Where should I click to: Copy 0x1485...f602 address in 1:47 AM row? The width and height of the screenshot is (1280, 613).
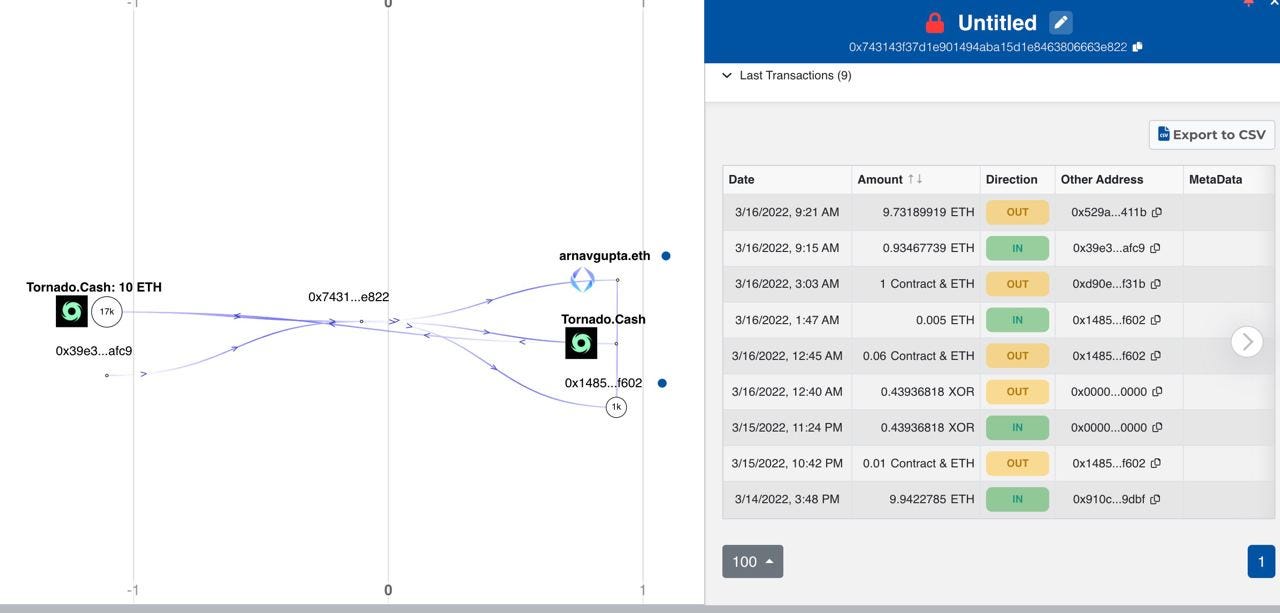[1156, 320]
